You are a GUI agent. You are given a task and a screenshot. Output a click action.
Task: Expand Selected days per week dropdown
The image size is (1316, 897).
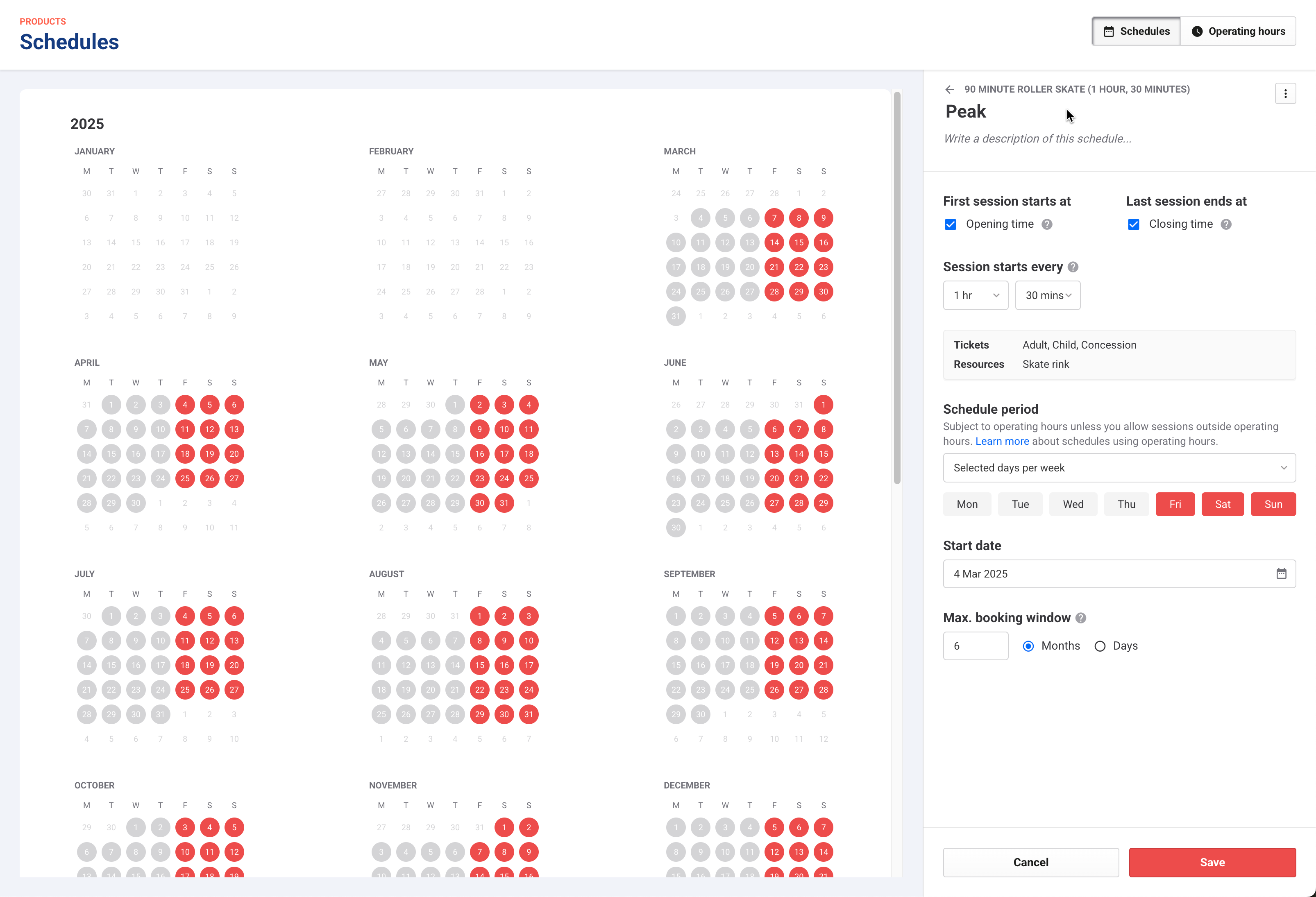1119,468
